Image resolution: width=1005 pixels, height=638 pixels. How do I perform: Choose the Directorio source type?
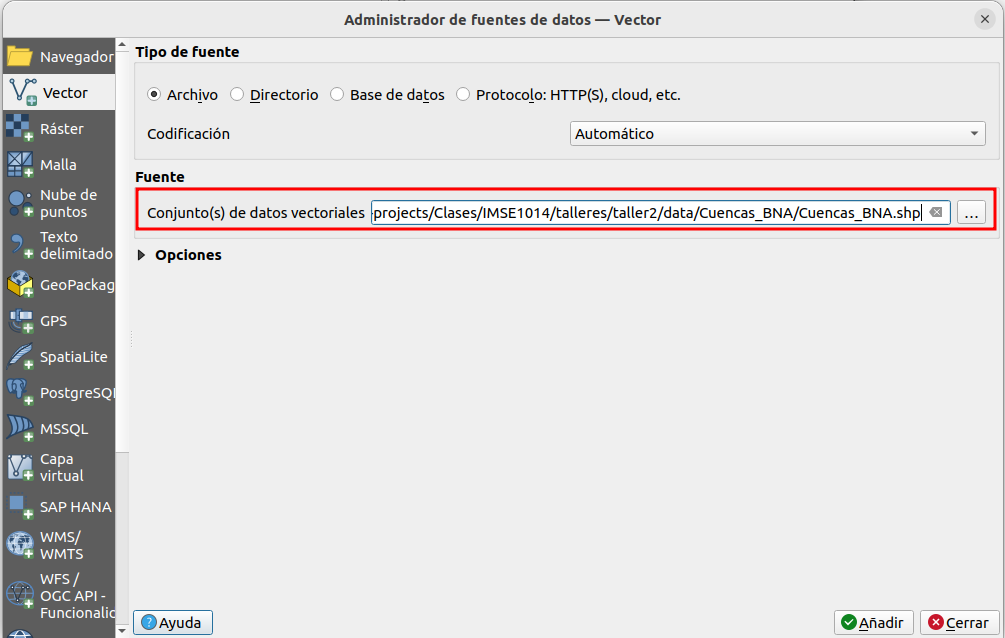pos(237,95)
